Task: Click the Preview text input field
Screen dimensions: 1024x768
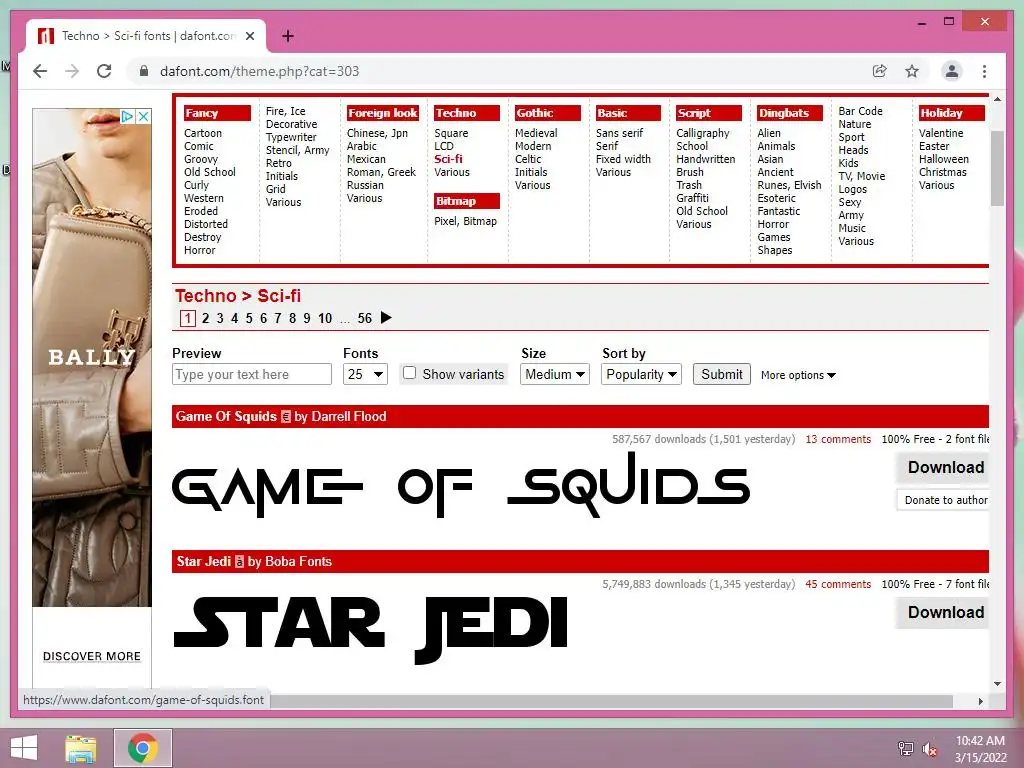Action: (251, 374)
